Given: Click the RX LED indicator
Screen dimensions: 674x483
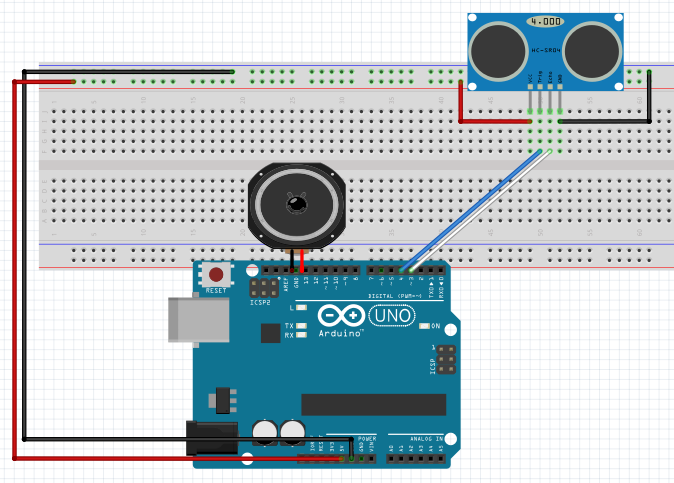Looking at the screenshot, I should click(x=302, y=335).
